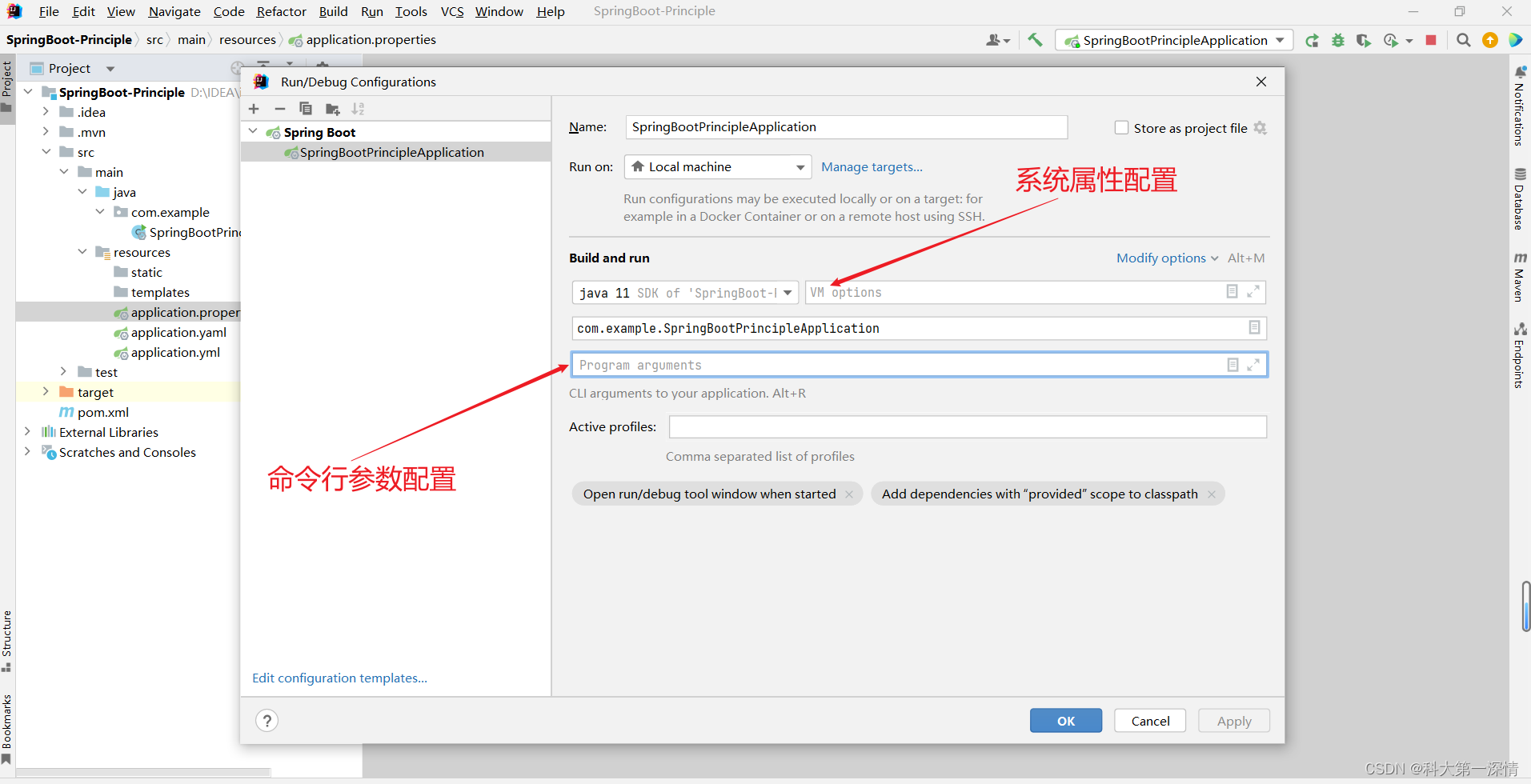Add a new run configuration
Image resolution: width=1531 pixels, height=784 pixels.
point(254,109)
